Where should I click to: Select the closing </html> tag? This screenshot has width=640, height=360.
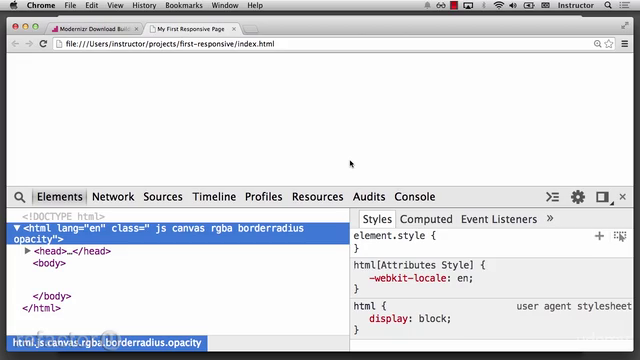tap(42, 308)
